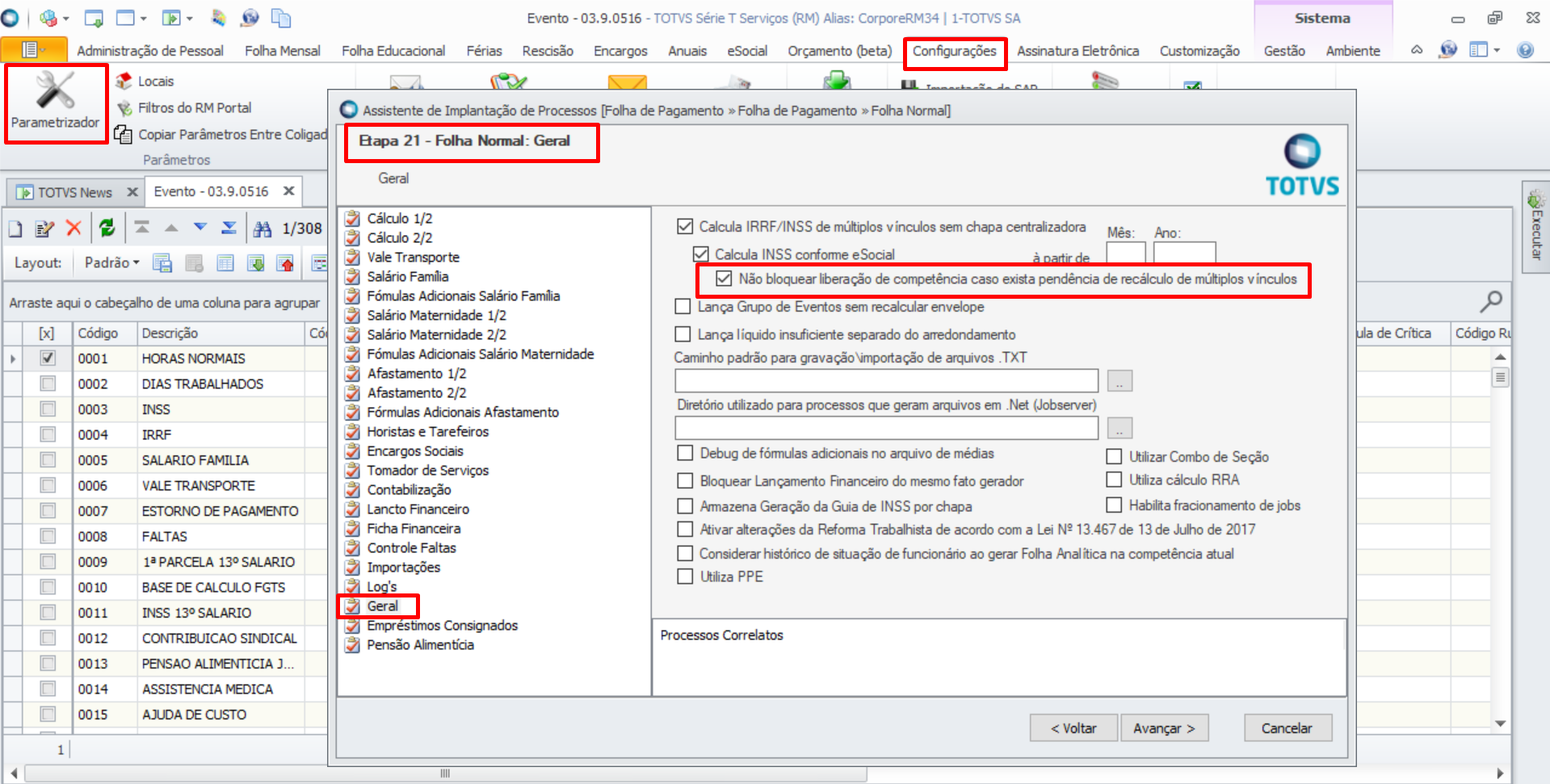Click the Cancelar button
1550x784 pixels.
click(x=1287, y=728)
